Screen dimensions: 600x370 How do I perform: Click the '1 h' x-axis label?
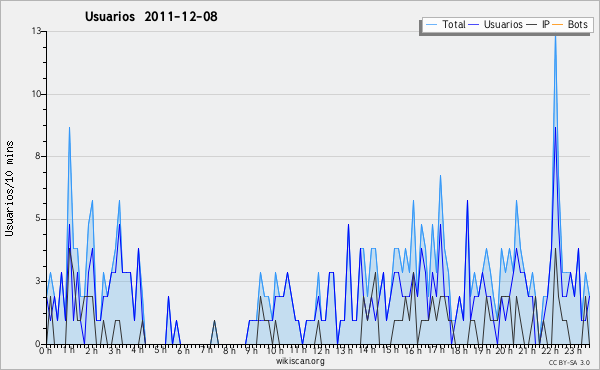click(x=69, y=350)
